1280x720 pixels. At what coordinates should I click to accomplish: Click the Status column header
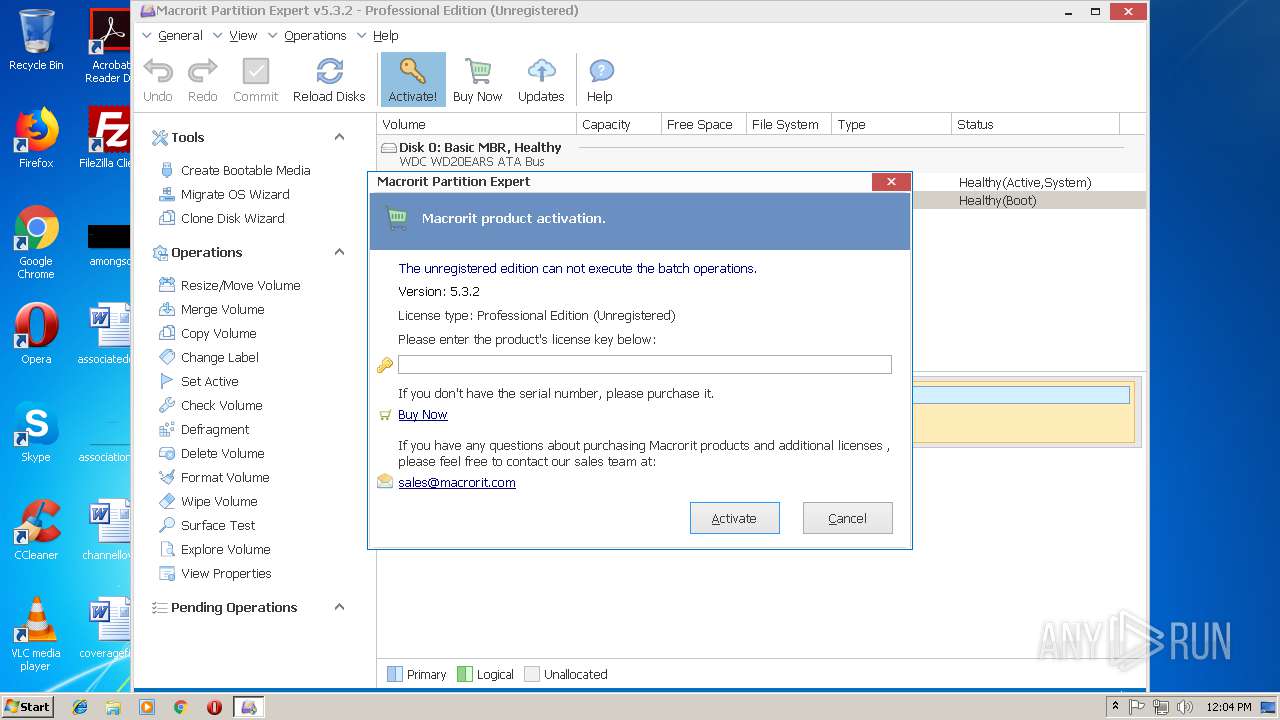tap(1035, 125)
